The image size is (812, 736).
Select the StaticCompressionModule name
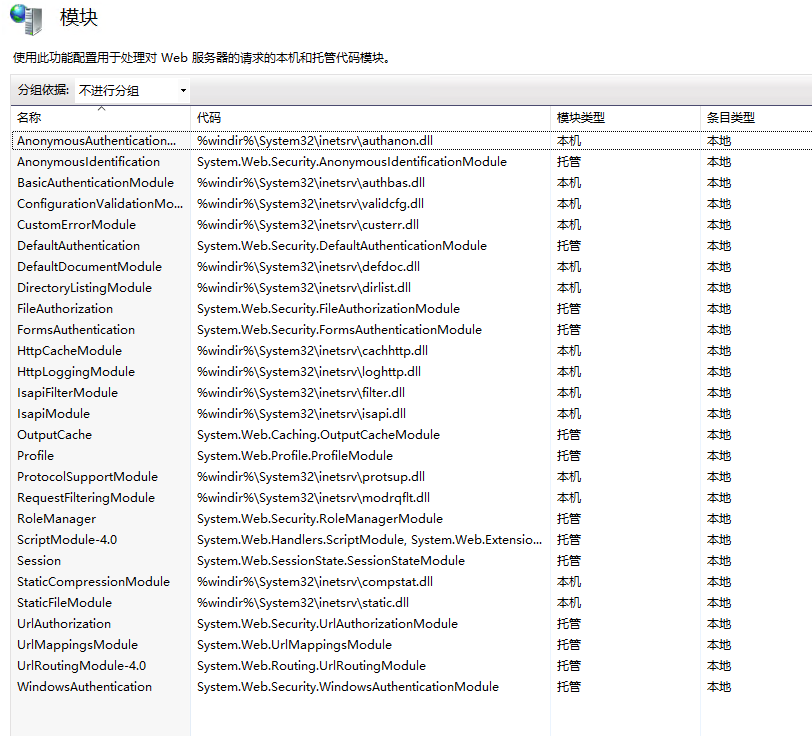point(93,582)
